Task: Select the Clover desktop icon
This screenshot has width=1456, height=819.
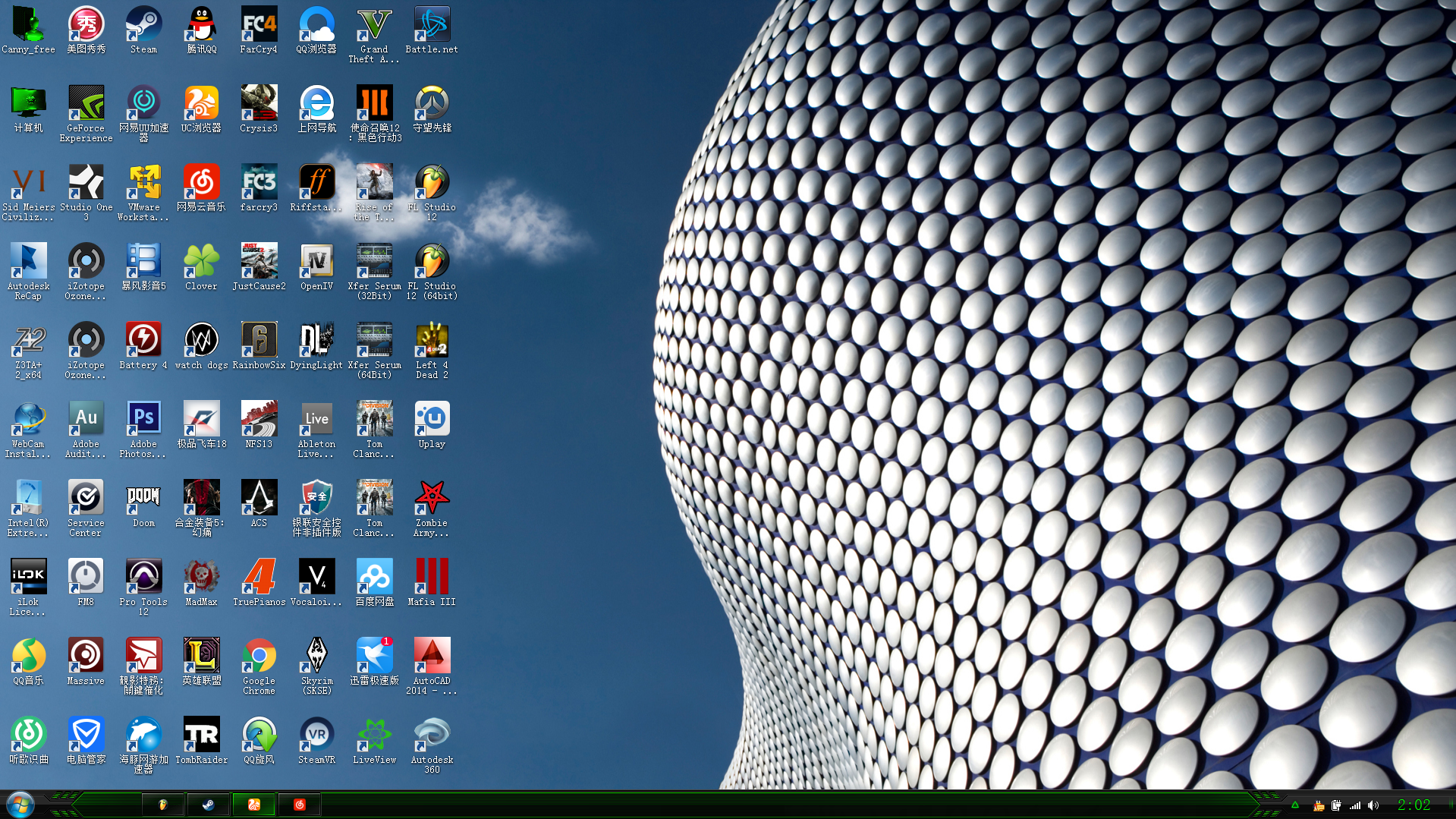Action: [x=201, y=267]
